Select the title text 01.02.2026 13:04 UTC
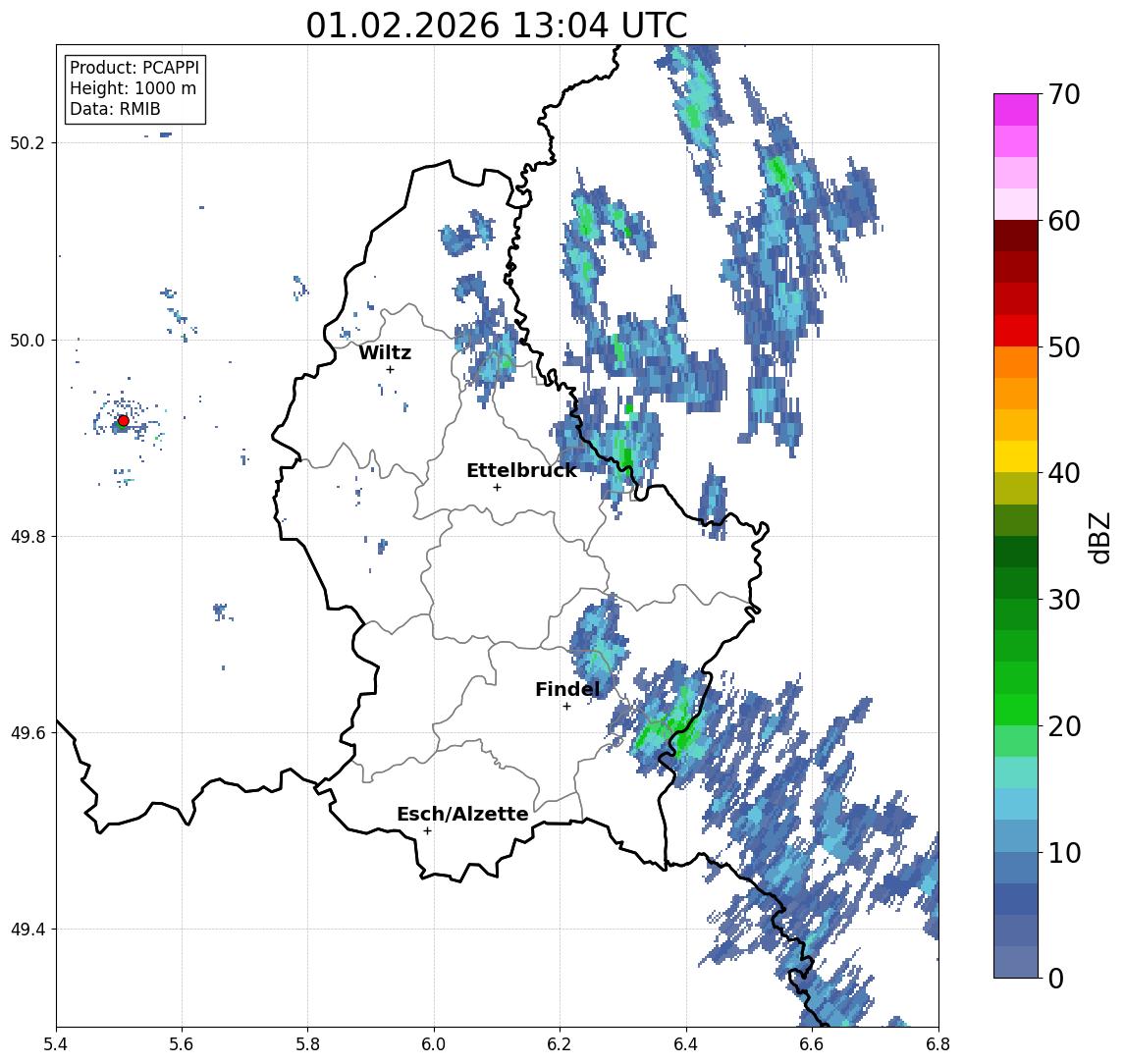 [x=497, y=26]
